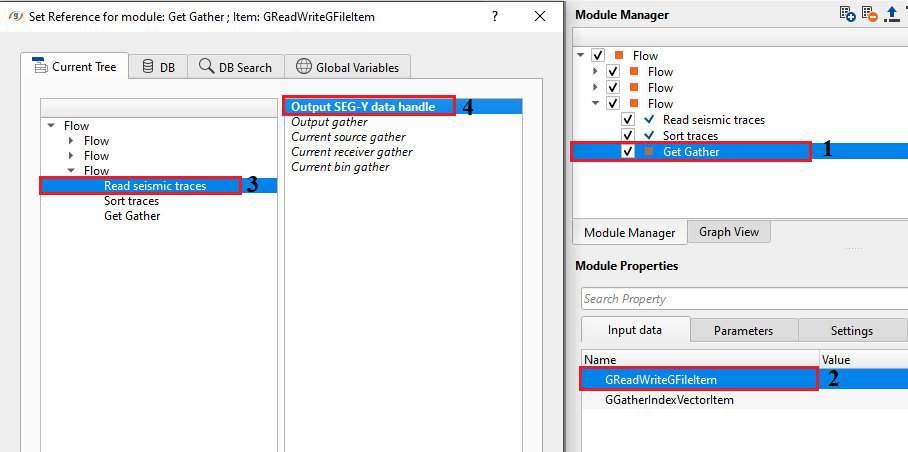This screenshot has width=908, height=452.
Task: Click the upload arrow icon in Module Manager
Action: click(x=890, y=14)
